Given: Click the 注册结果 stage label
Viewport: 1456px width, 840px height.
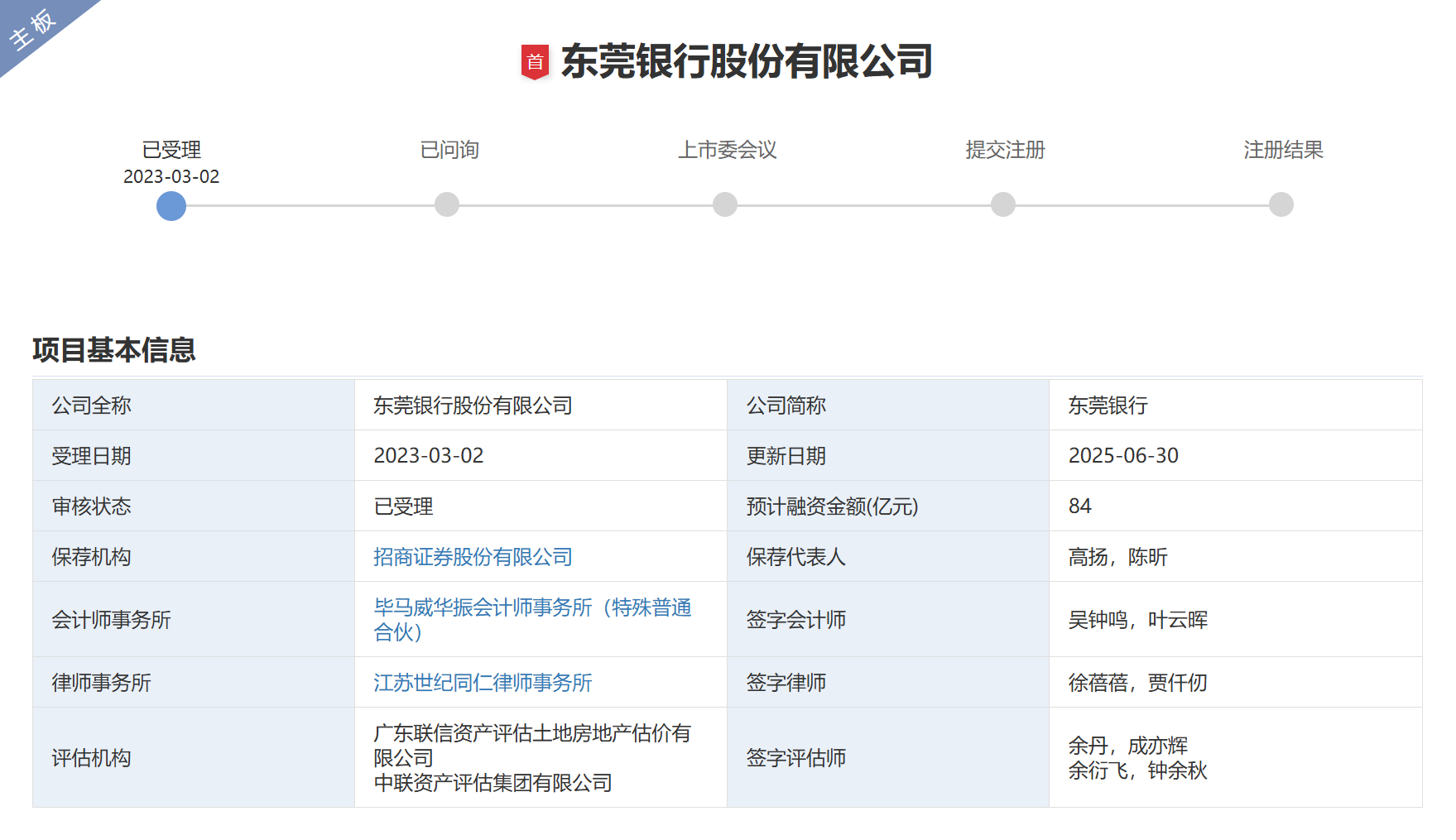Looking at the screenshot, I should 1284,150.
